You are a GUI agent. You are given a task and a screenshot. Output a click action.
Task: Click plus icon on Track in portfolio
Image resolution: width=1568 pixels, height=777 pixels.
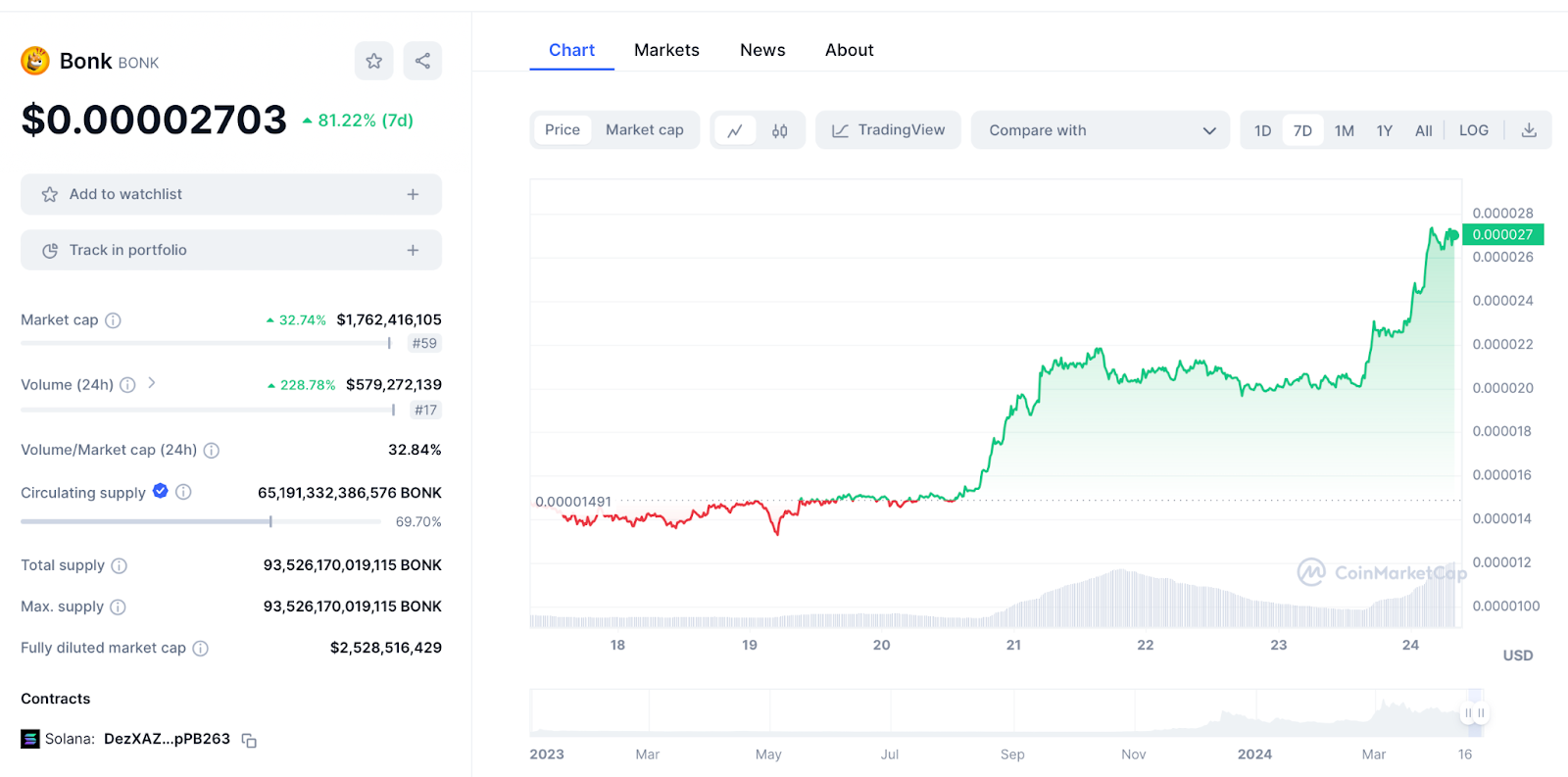(x=413, y=250)
